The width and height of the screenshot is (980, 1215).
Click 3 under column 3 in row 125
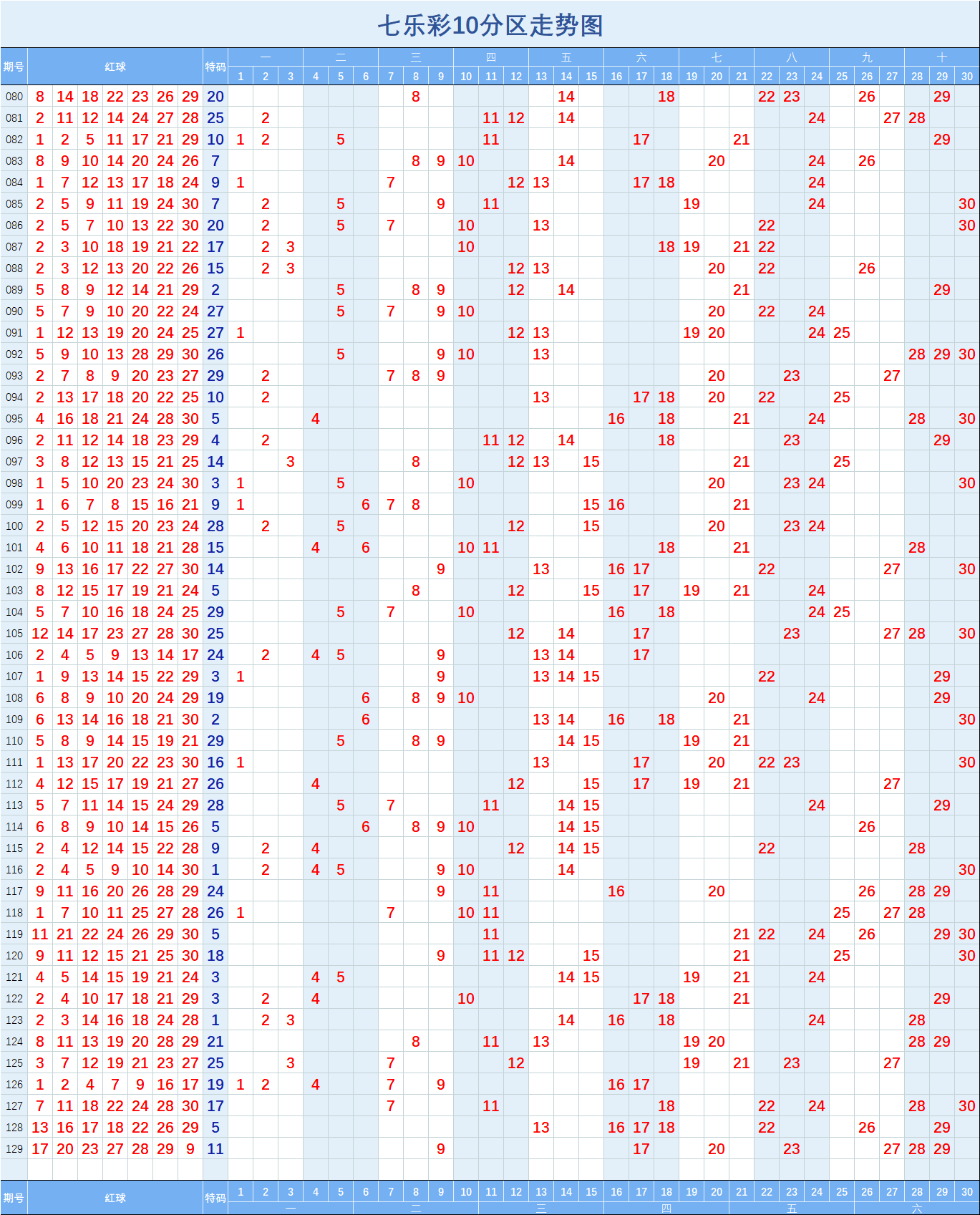click(291, 1063)
